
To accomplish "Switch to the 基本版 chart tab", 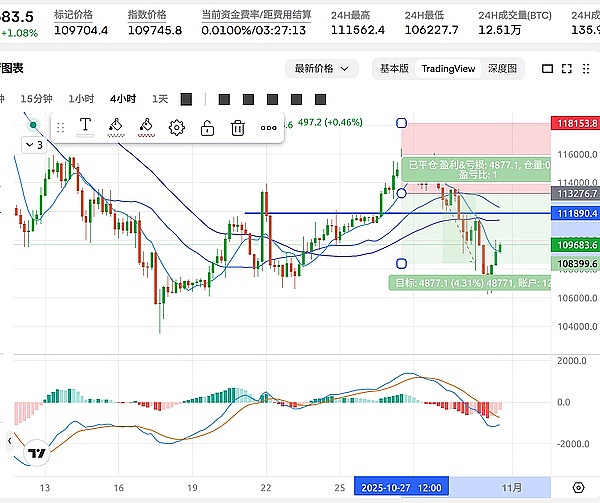I will [x=391, y=68].
